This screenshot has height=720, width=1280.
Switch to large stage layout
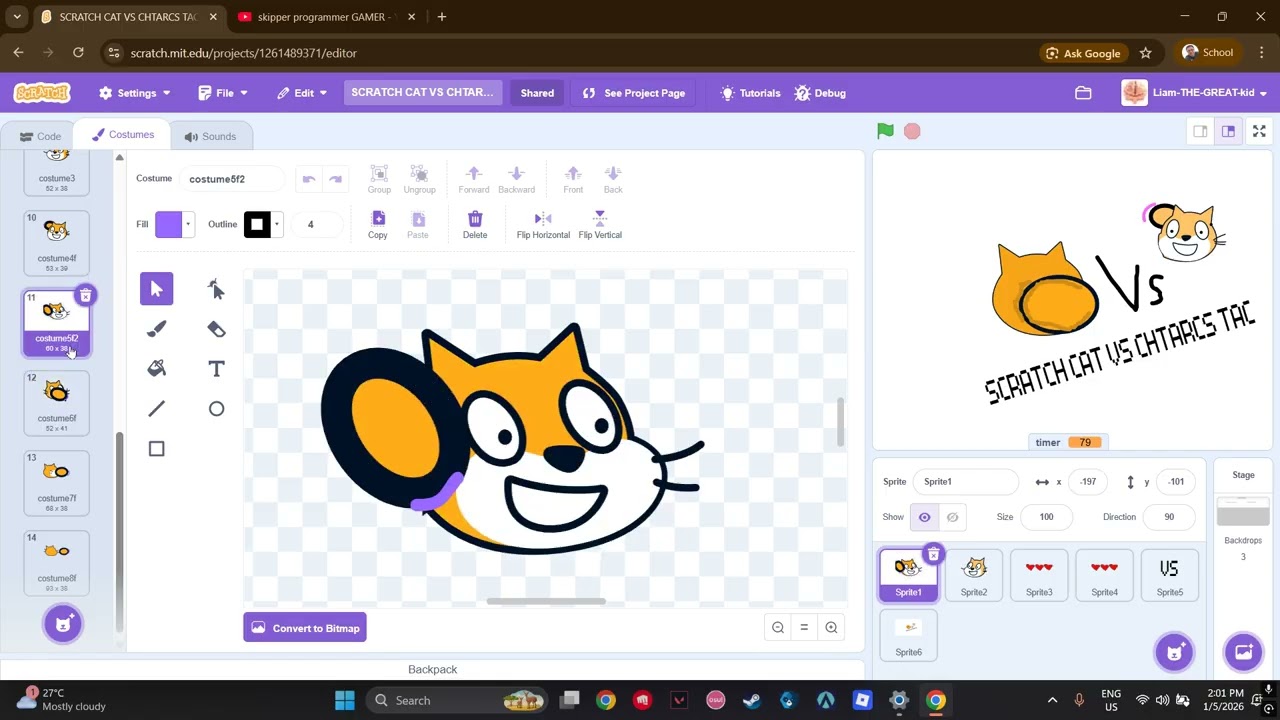pyautogui.click(x=1228, y=131)
